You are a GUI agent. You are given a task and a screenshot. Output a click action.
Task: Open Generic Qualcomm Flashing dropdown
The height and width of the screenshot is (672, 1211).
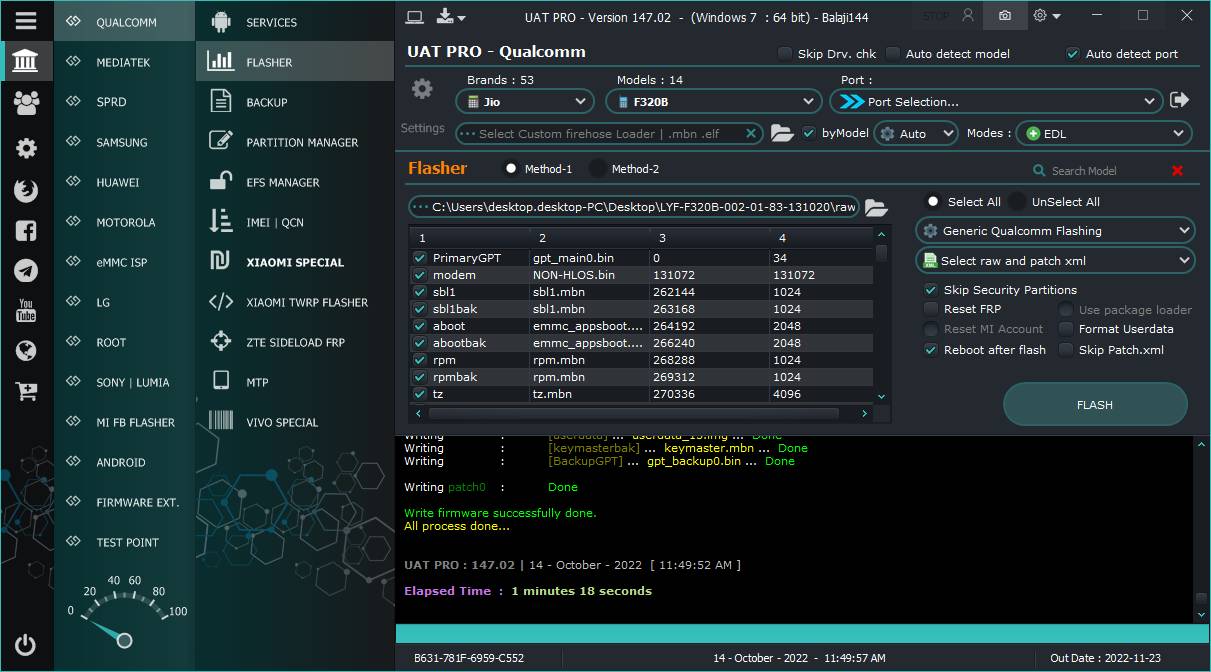point(1055,231)
